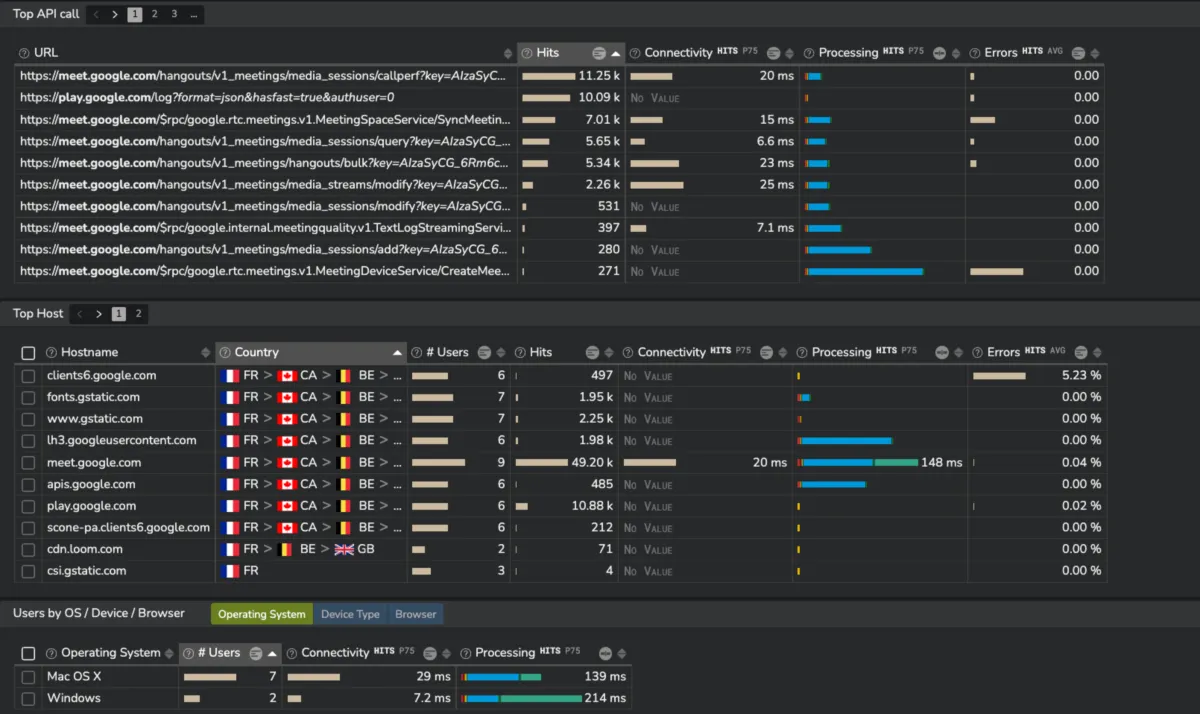Sort Top API call by Connectivity arrows
The width and height of the screenshot is (1200, 714).
790,53
